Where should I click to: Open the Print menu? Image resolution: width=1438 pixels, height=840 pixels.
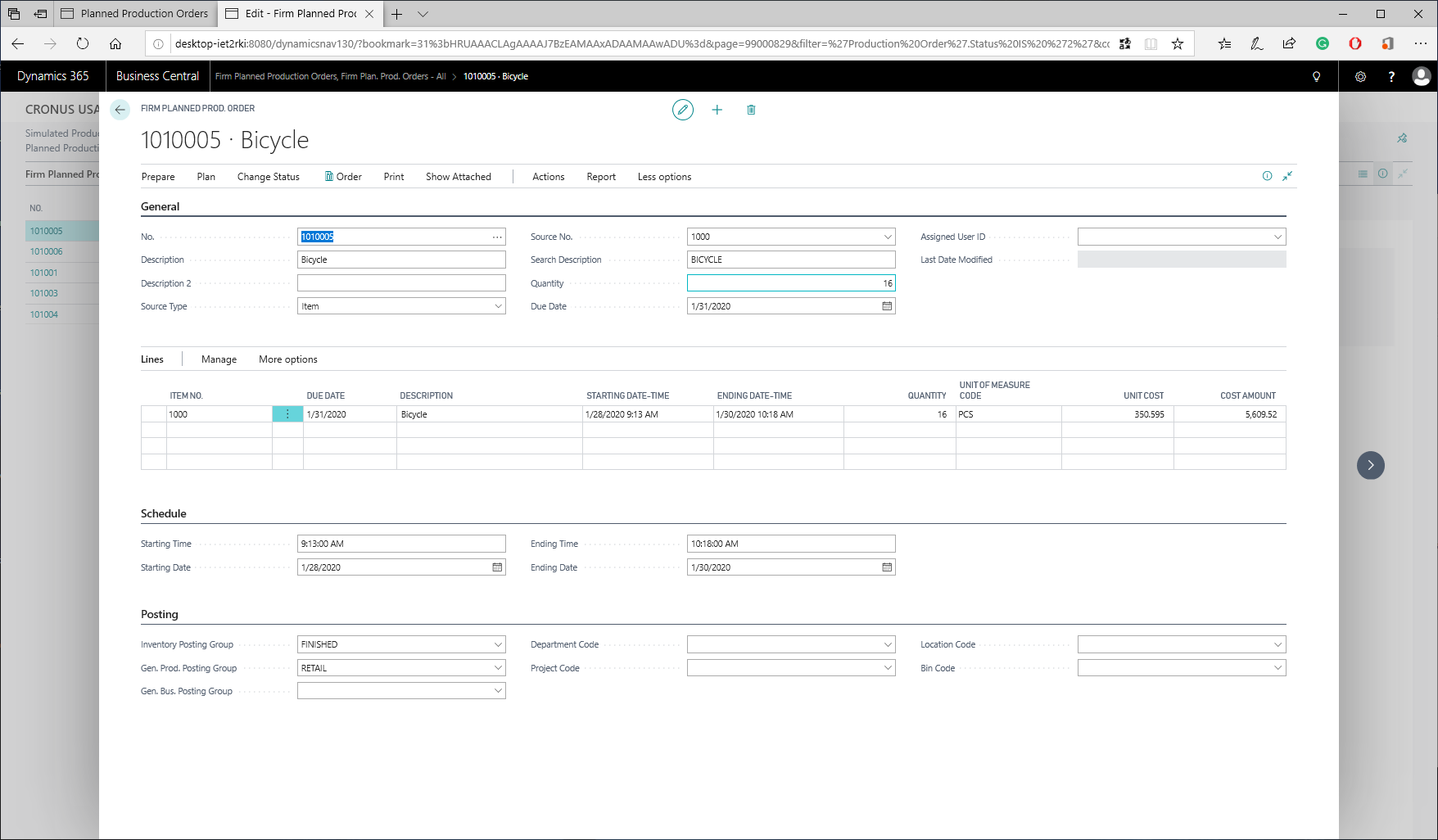click(x=394, y=177)
